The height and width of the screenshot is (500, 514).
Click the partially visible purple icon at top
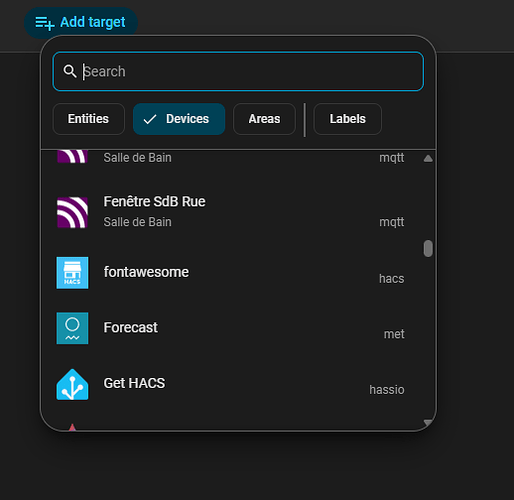point(72,157)
